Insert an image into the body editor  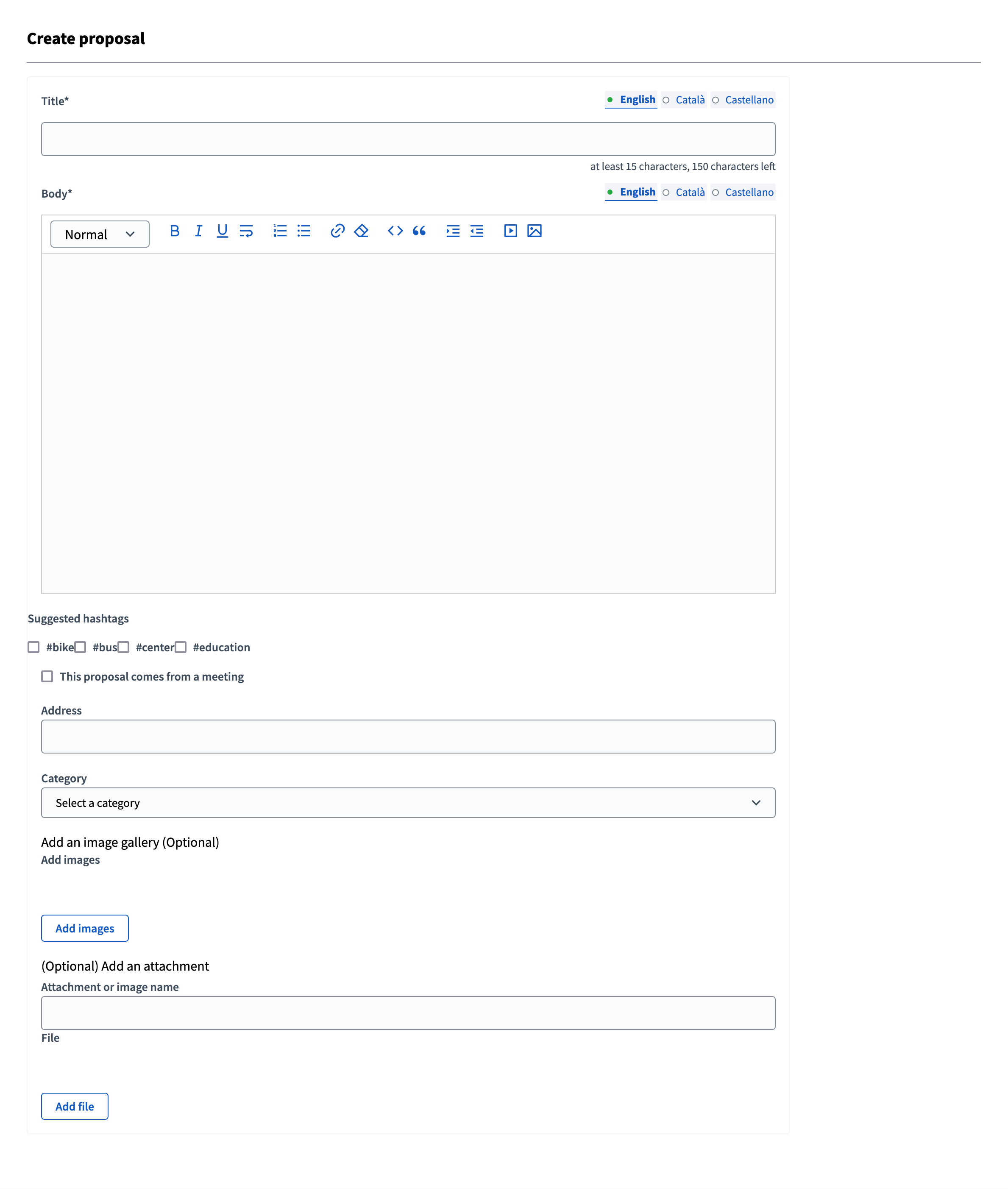point(534,232)
